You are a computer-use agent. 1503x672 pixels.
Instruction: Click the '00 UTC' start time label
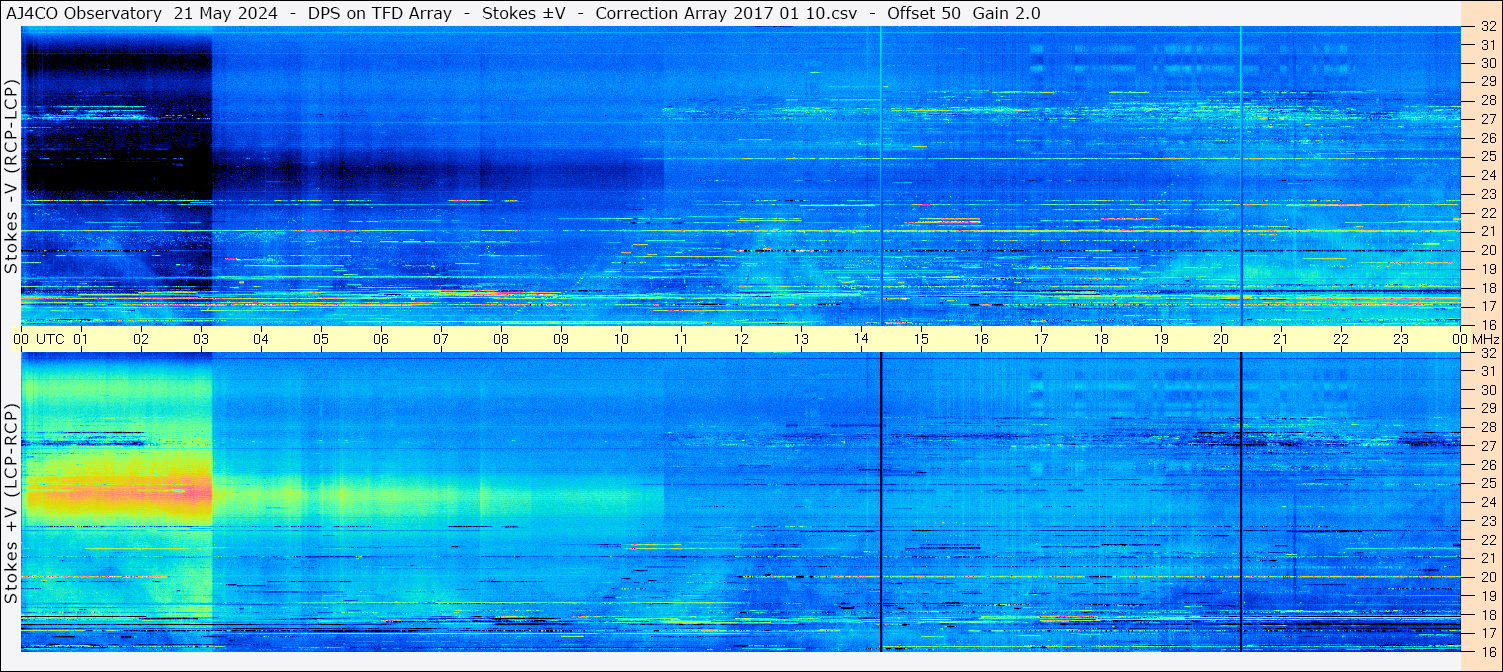pos(39,339)
